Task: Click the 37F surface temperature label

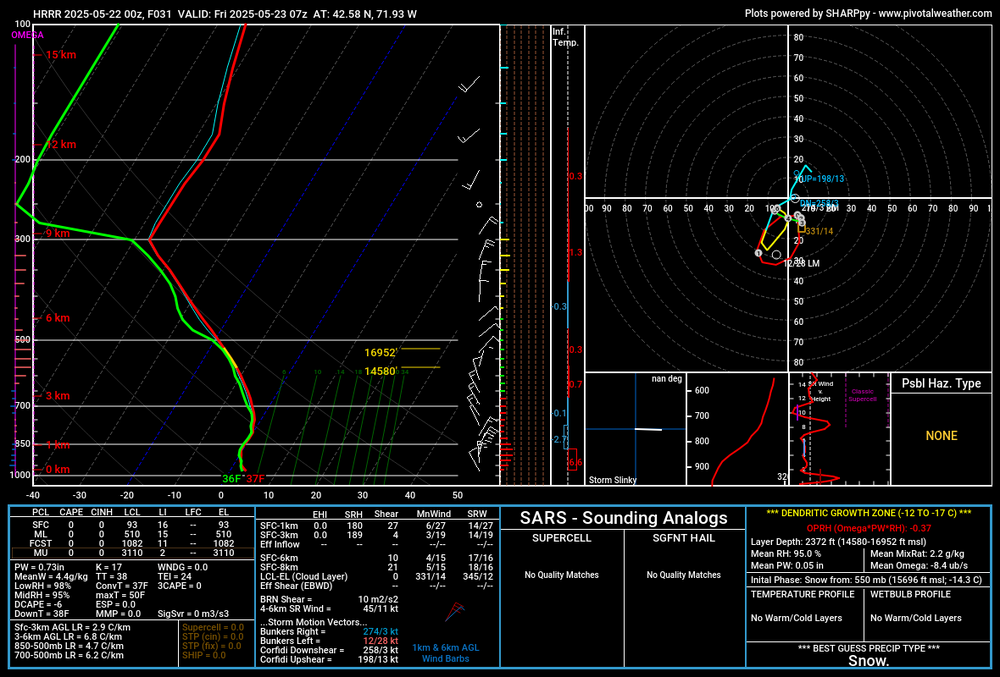Action: [255, 479]
